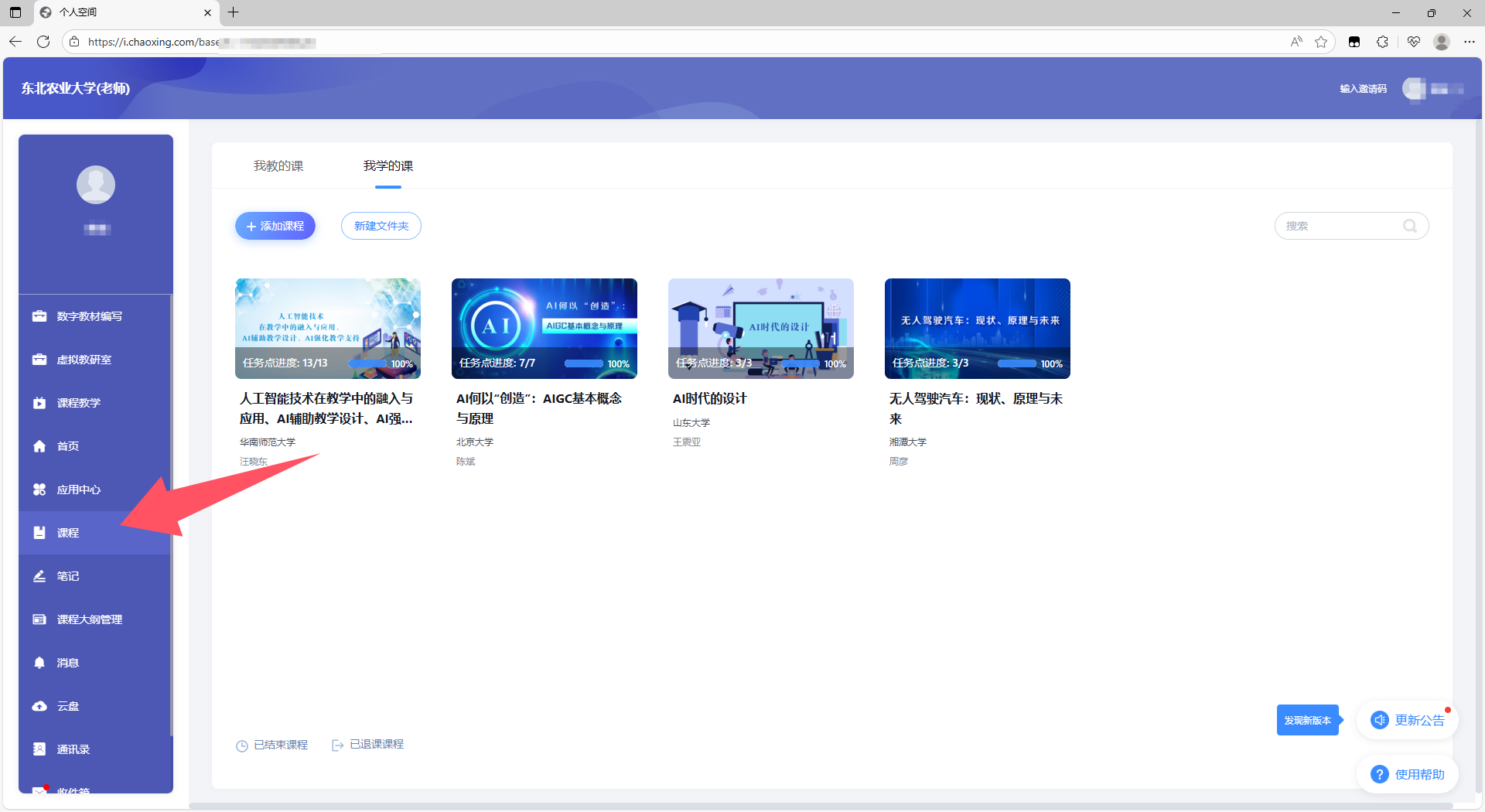Open browser tab actions menu icon
The height and width of the screenshot is (812, 1485).
[15, 12]
